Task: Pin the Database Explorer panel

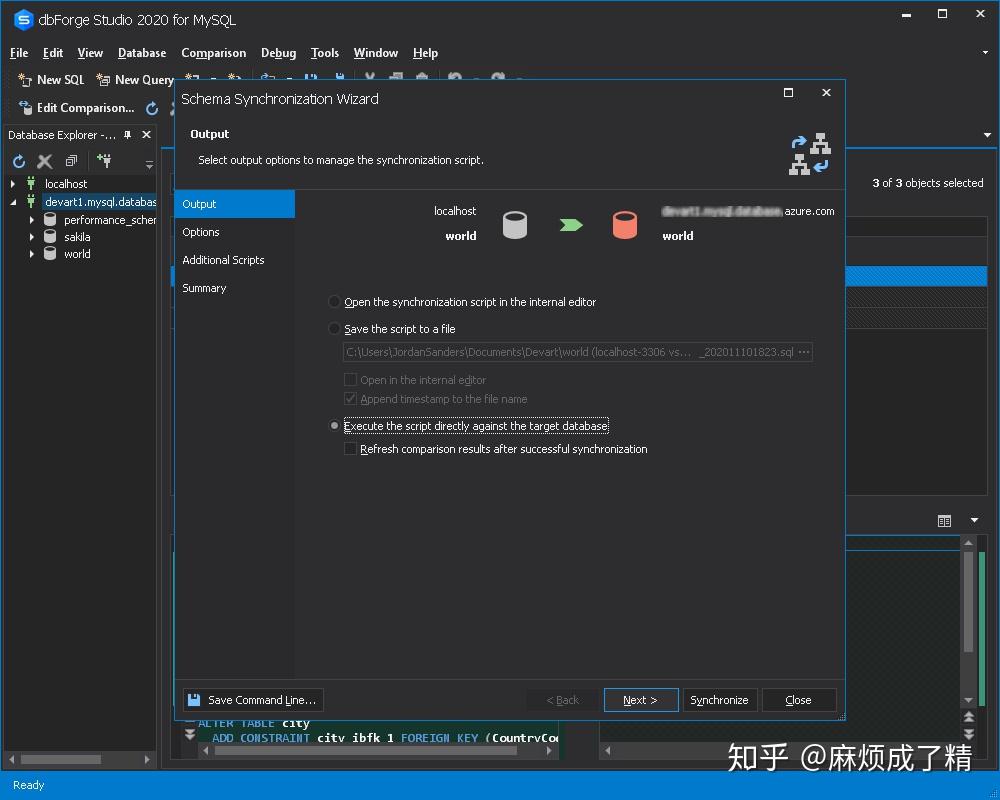Action: (x=128, y=134)
